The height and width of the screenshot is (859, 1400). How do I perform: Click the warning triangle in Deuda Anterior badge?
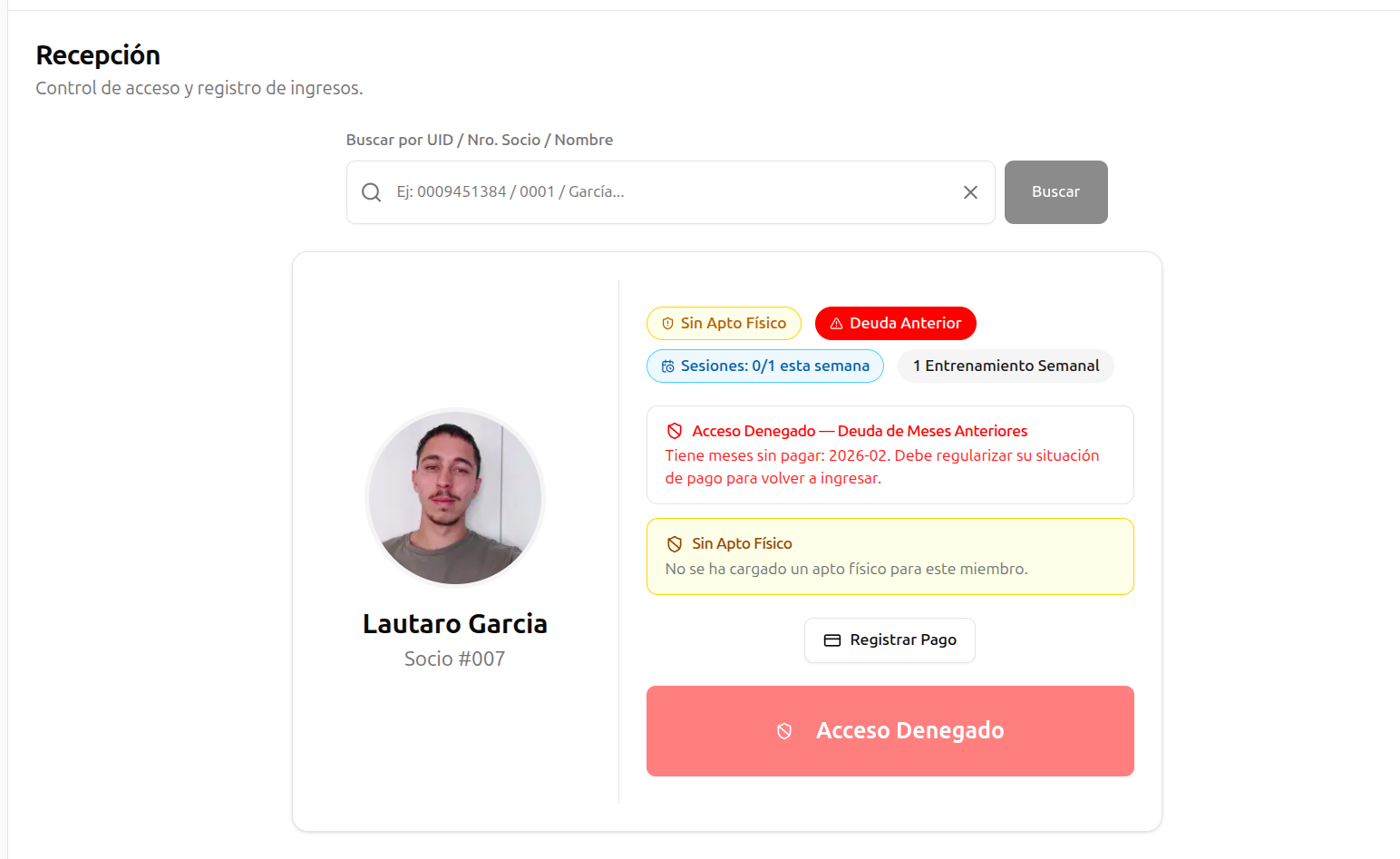click(x=837, y=324)
